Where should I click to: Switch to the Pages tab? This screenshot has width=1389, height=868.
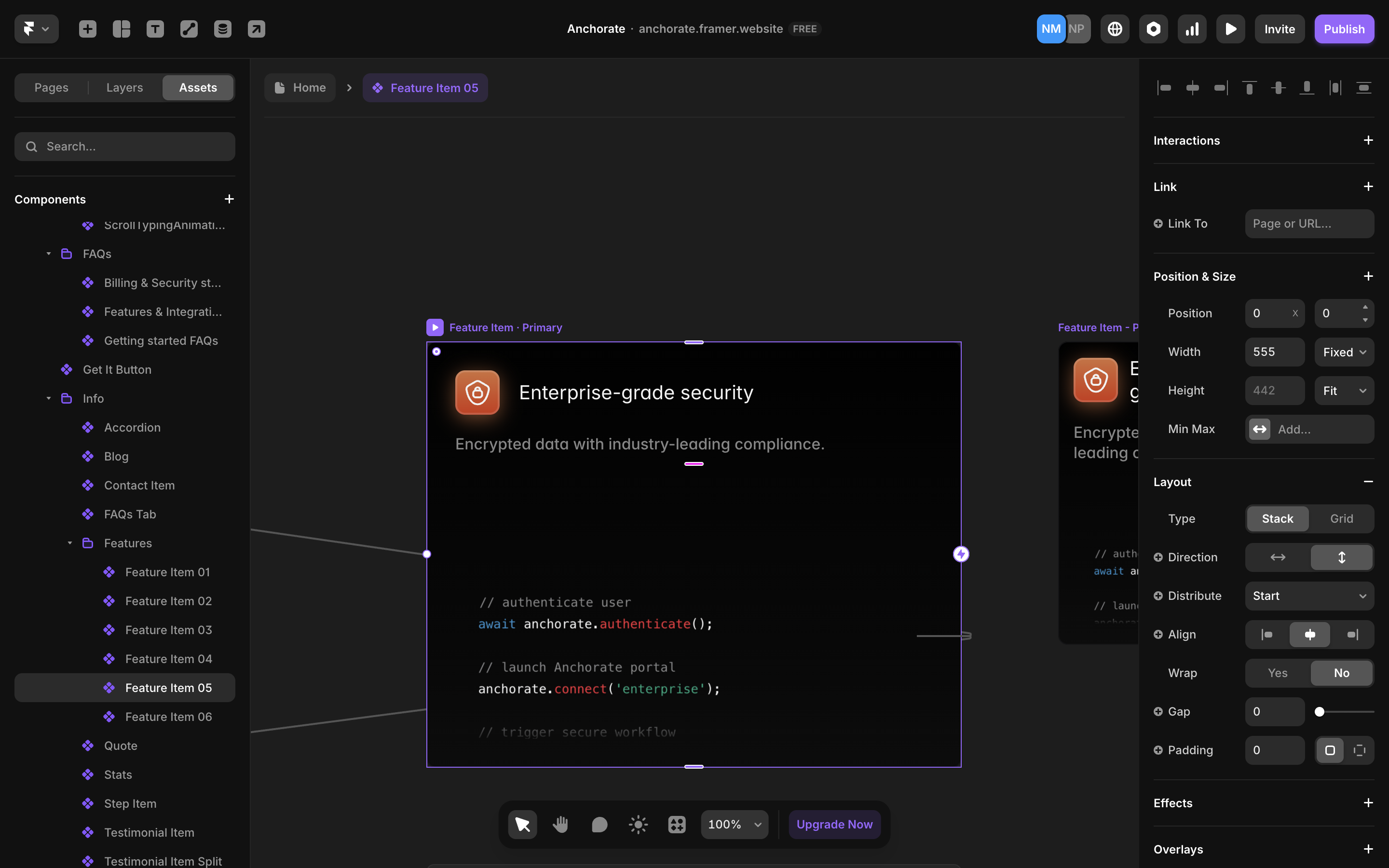(x=51, y=87)
